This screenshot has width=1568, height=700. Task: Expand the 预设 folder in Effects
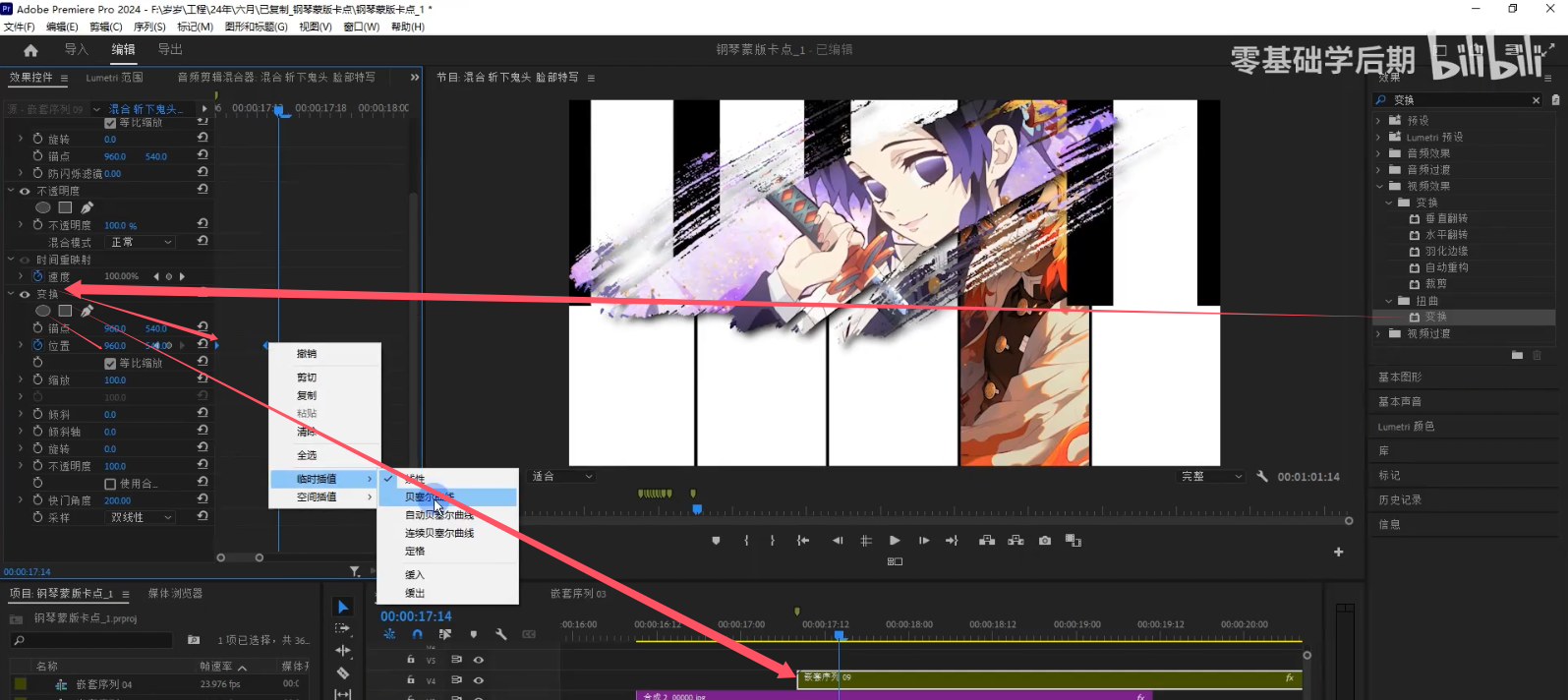[x=1378, y=121]
